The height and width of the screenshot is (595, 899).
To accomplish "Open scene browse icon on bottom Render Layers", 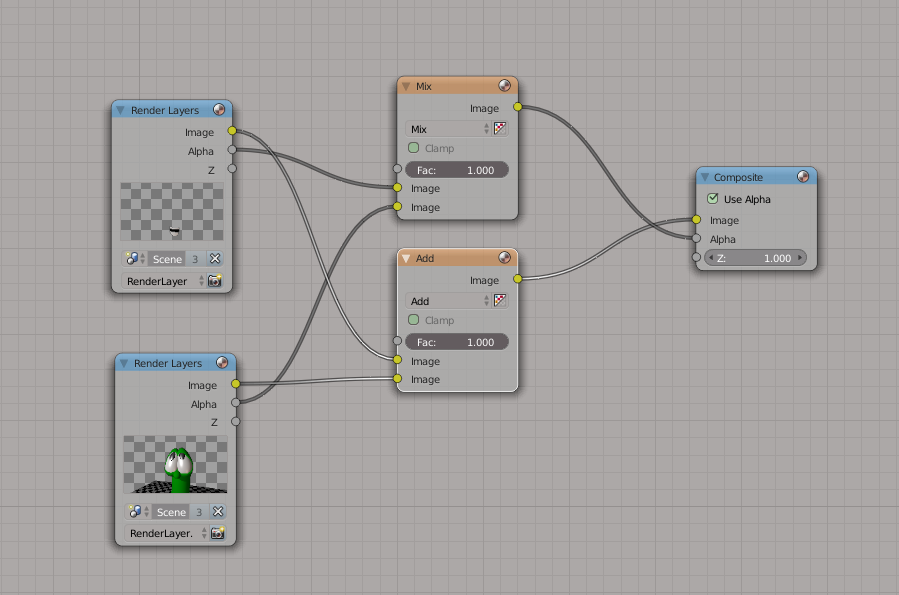I will click(138, 511).
